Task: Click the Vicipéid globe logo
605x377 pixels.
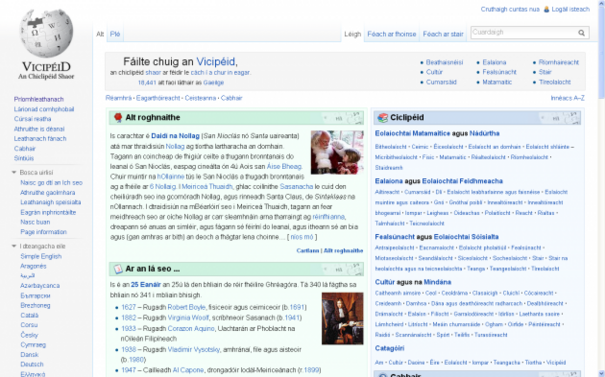Action: pos(46,33)
